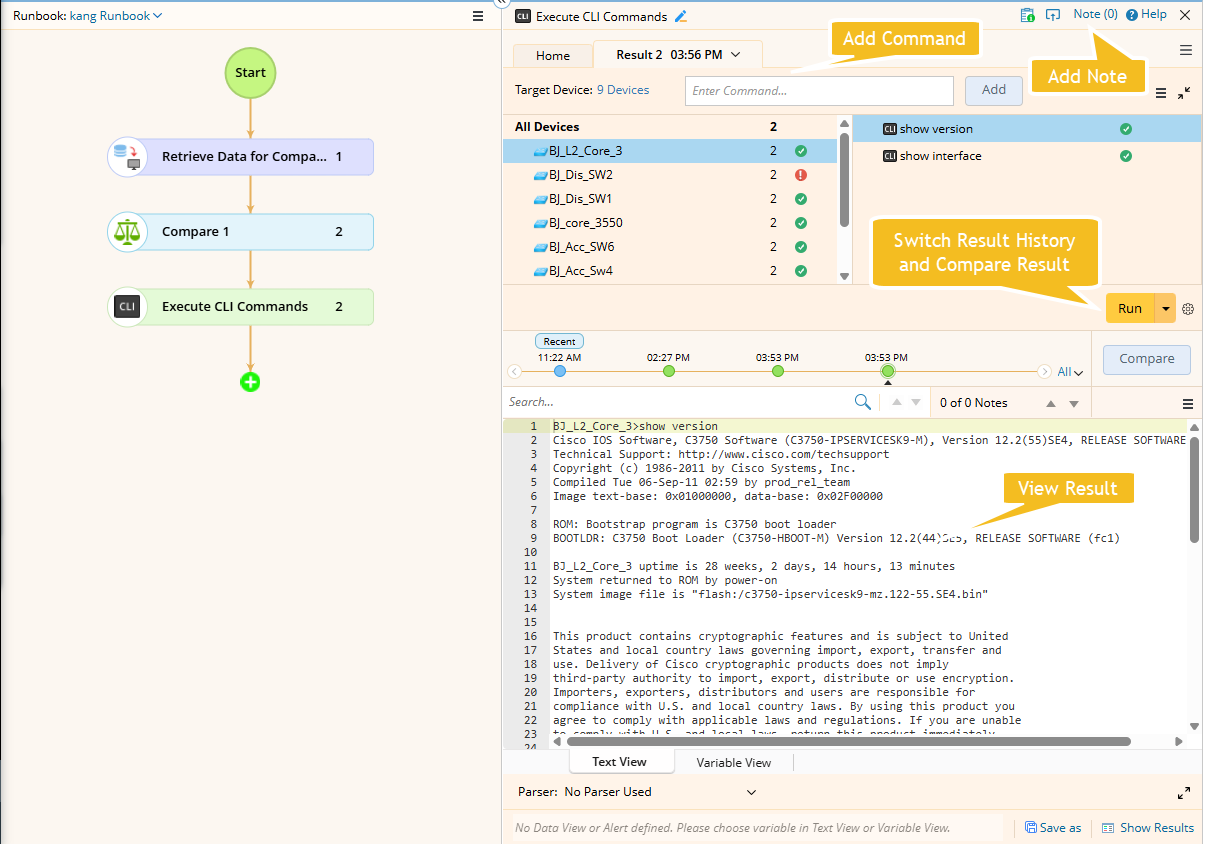The height and width of the screenshot is (844, 1206).
Task: Open run settings gear icon
Action: tap(1188, 309)
